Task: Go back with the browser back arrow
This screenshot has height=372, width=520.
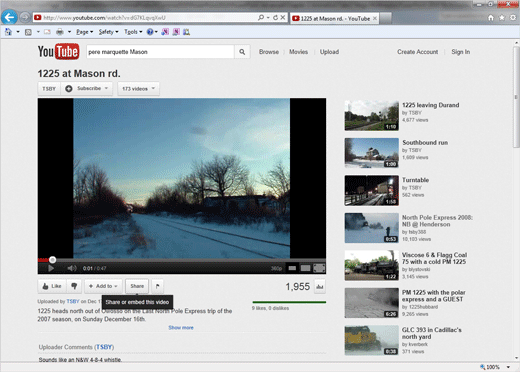Action: pyautogui.click(x=9, y=17)
